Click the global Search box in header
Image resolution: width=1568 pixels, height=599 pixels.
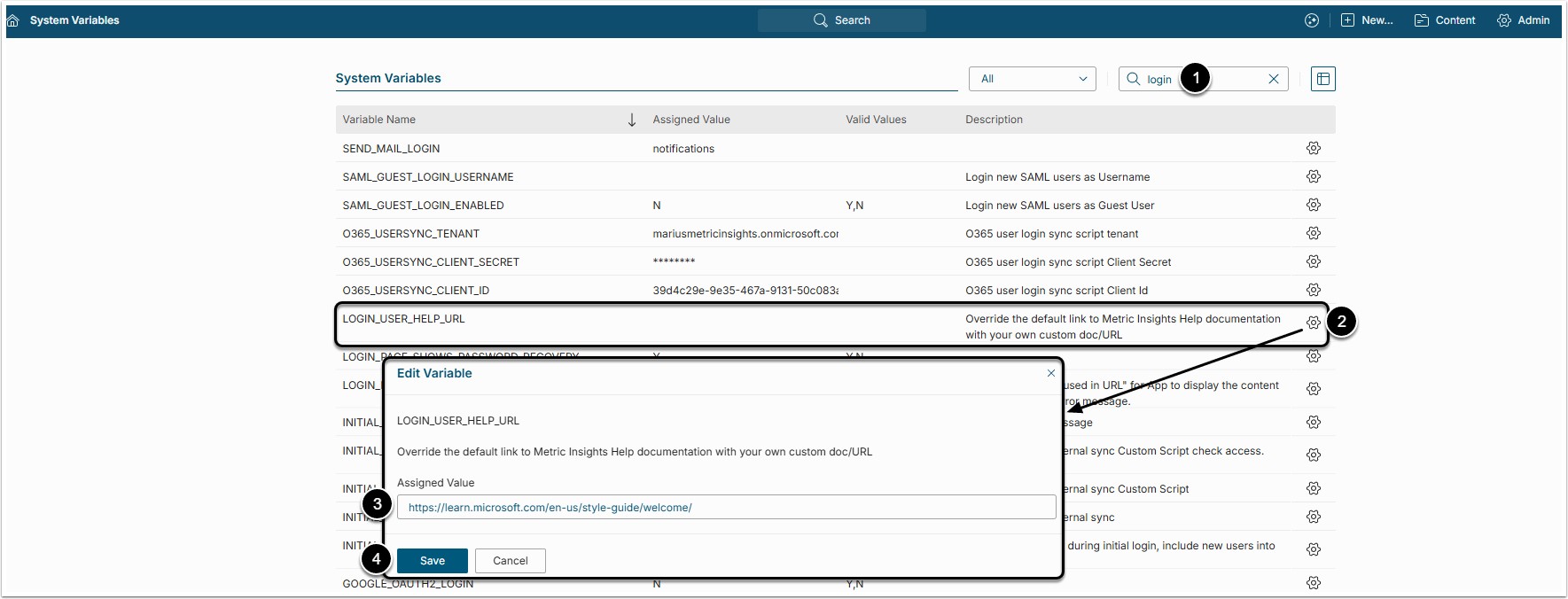click(x=842, y=20)
